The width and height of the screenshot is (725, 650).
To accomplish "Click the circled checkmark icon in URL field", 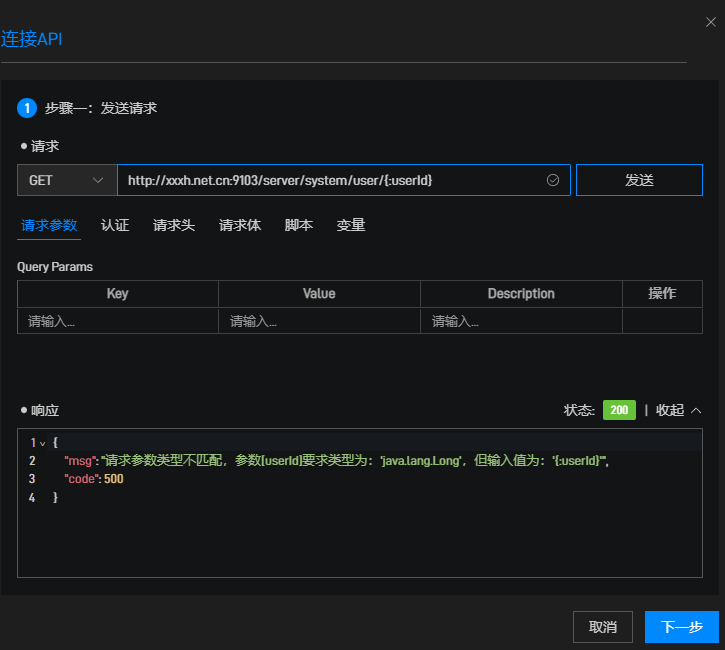I will coord(552,180).
